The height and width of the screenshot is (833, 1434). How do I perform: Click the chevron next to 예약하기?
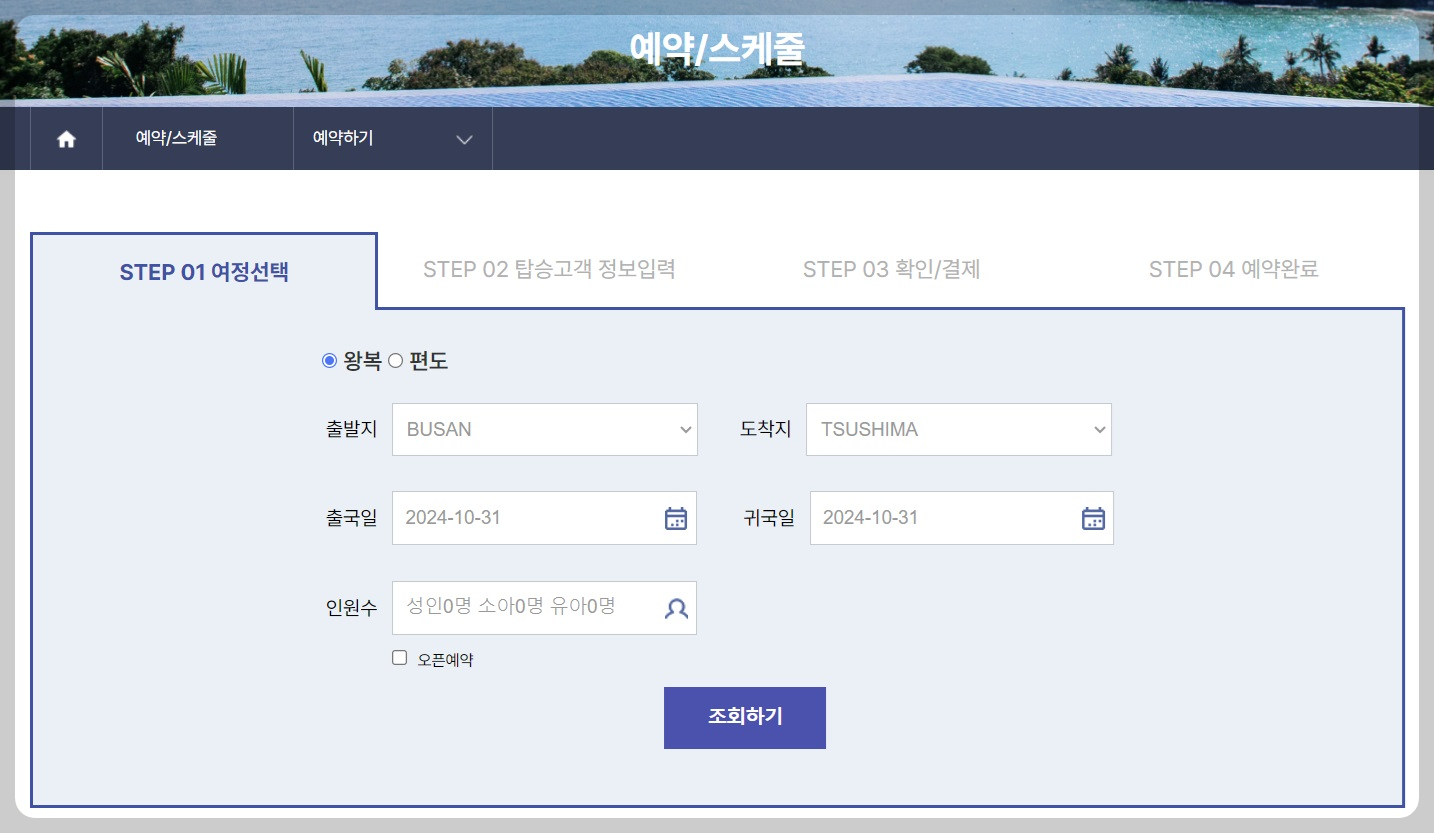[463, 140]
